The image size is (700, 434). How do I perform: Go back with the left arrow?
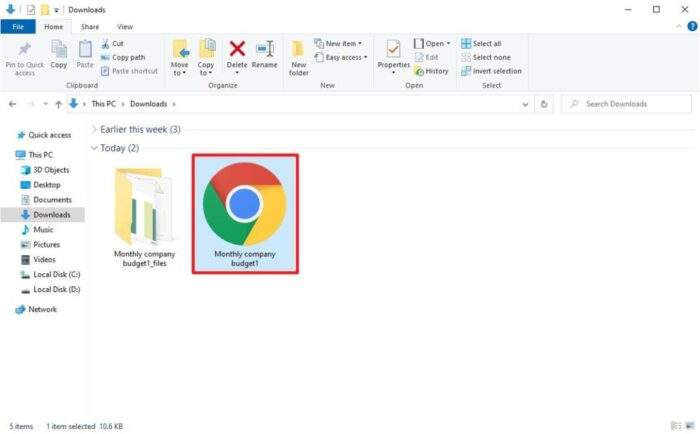tap(12, 104)
